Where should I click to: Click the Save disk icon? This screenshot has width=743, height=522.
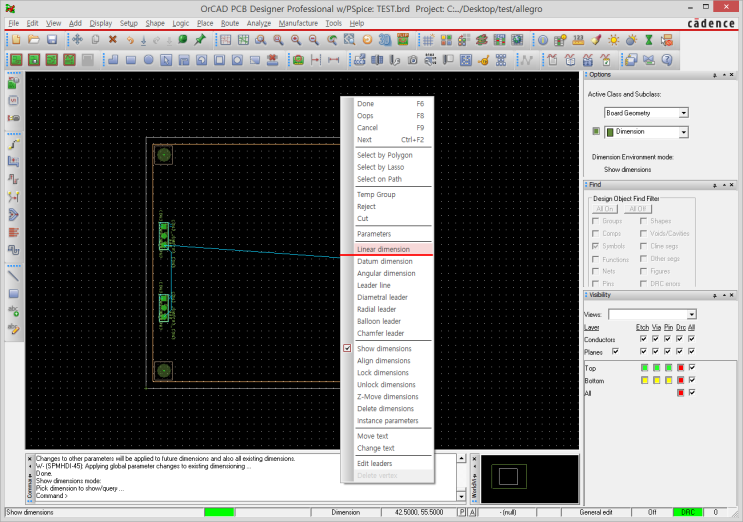click(50, 40)
